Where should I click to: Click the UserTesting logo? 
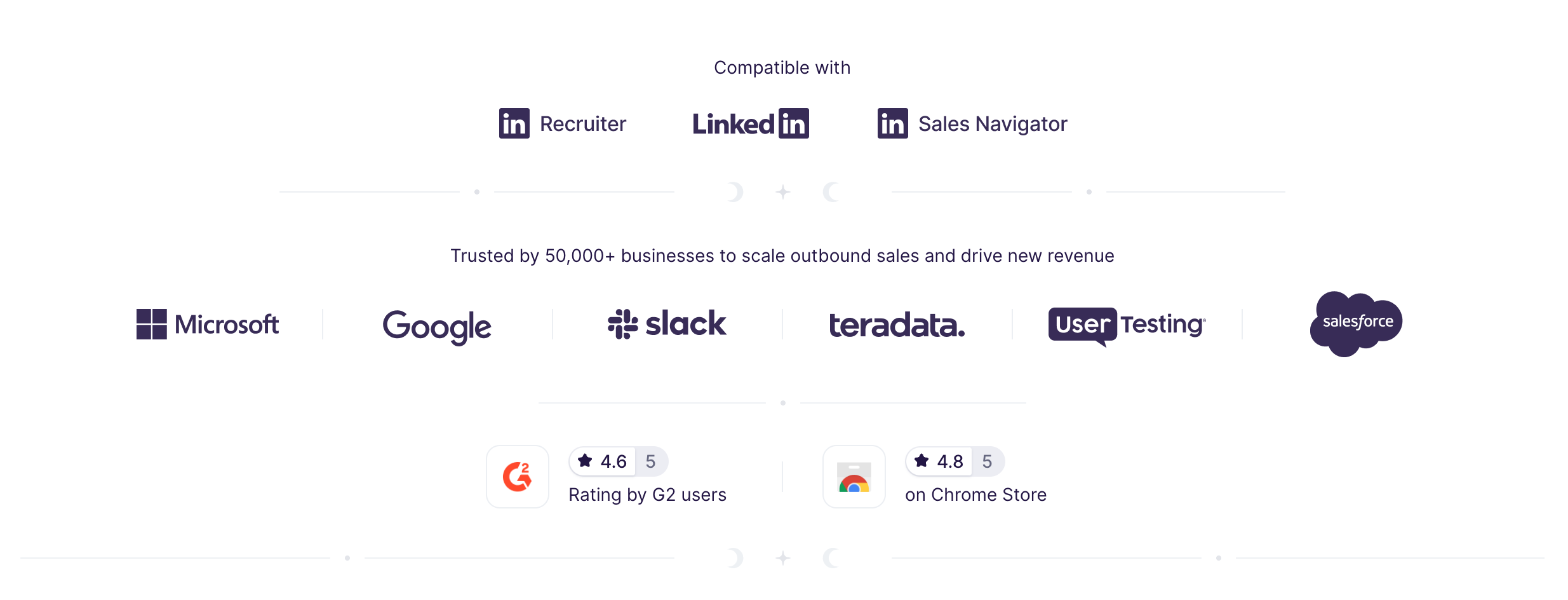click(x=1127, y=325)
